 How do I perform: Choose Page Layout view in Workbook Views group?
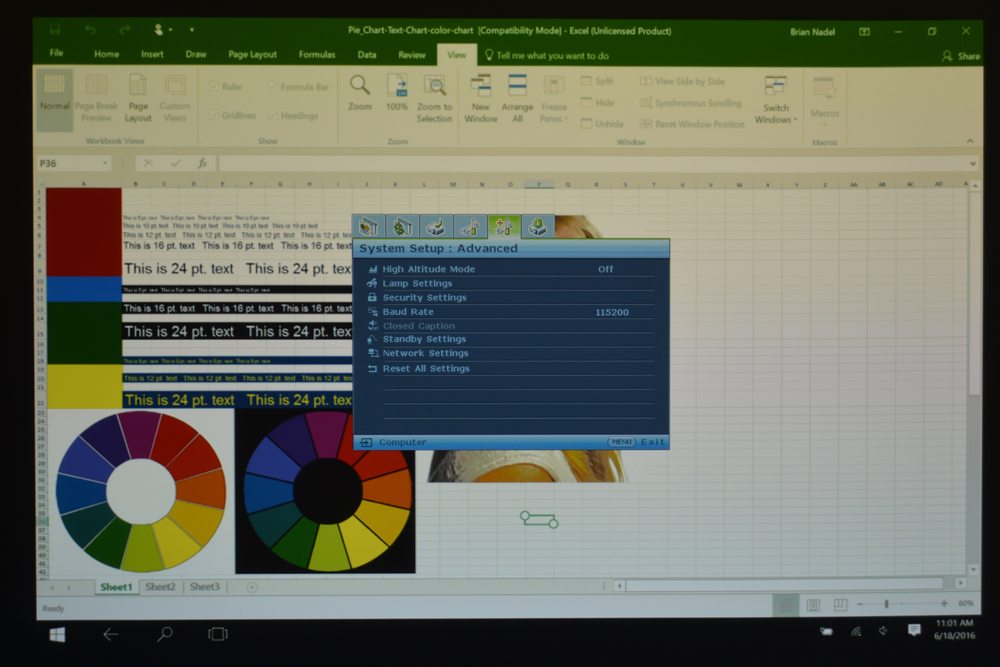(x=138, y=99)
